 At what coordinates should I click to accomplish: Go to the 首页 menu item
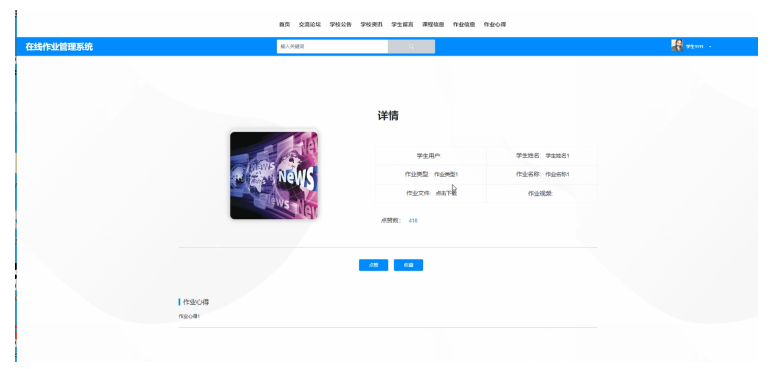[x=284, y=24]
